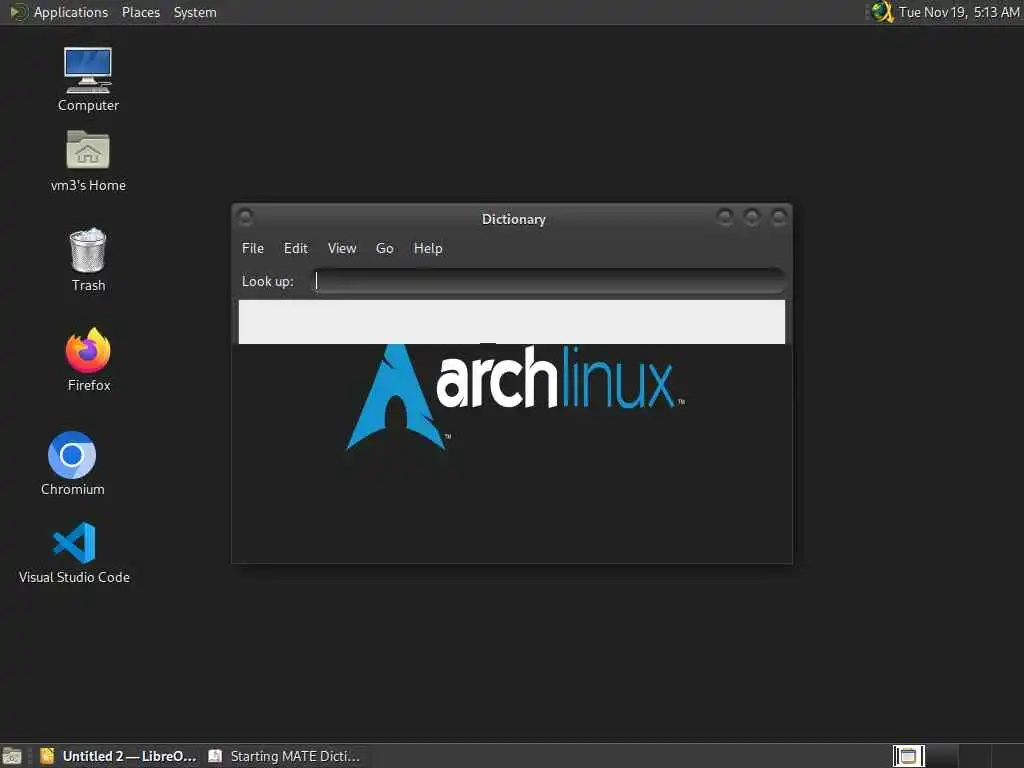Viewport: 1024px width, 768px height.
Task: Open the Go menu in Dictionary
Action: (x=384, y=248)
